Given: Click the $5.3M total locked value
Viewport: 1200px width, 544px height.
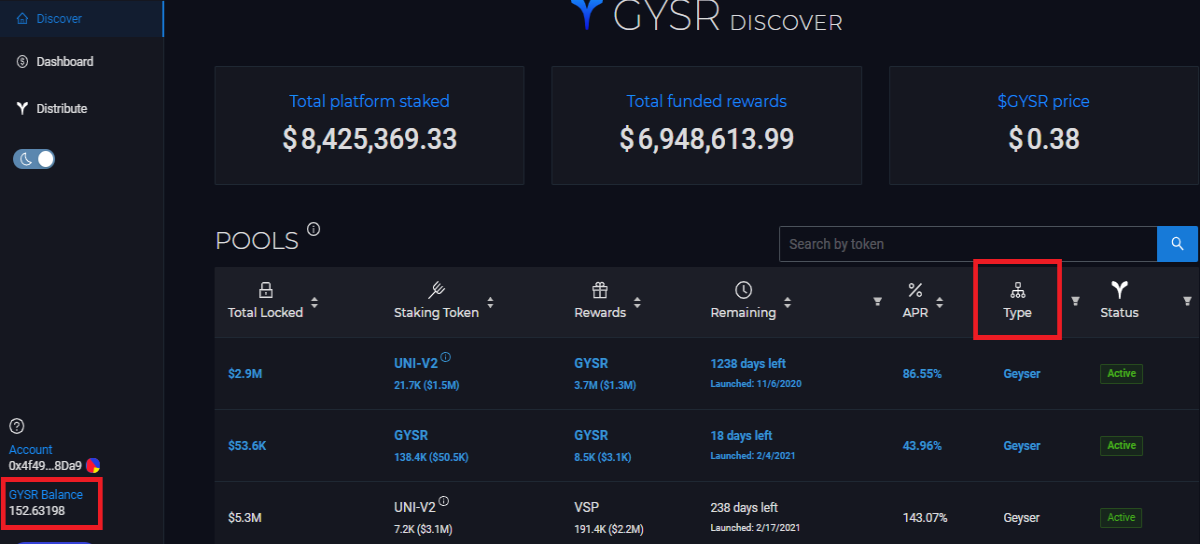Looking at the screenshot, I should (x=243, y=517).
